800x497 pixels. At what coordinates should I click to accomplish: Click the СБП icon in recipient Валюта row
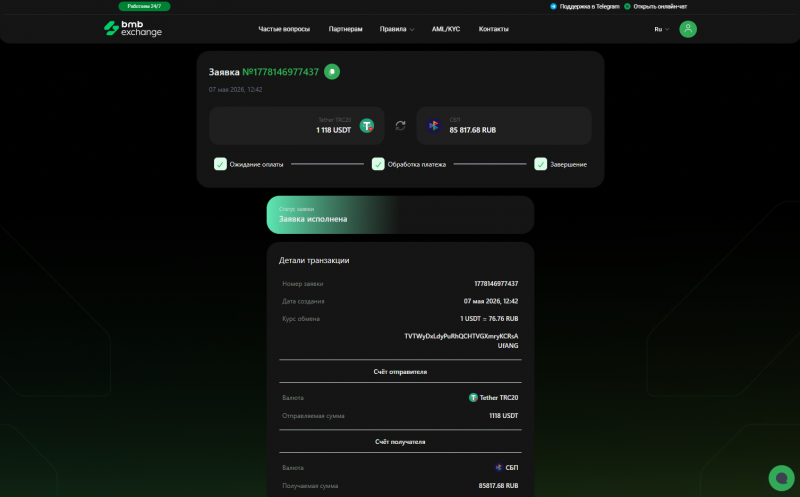(499, 467)
